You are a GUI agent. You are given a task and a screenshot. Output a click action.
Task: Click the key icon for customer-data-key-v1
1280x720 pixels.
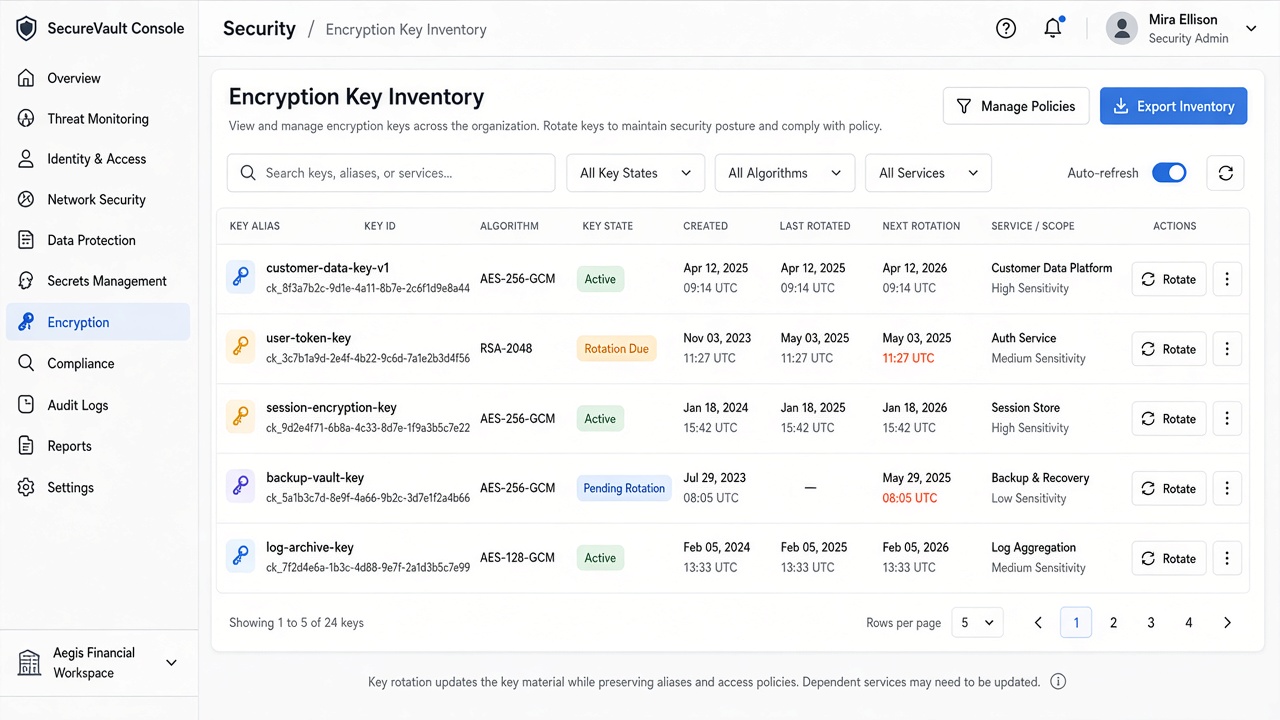tap(240, 278)
